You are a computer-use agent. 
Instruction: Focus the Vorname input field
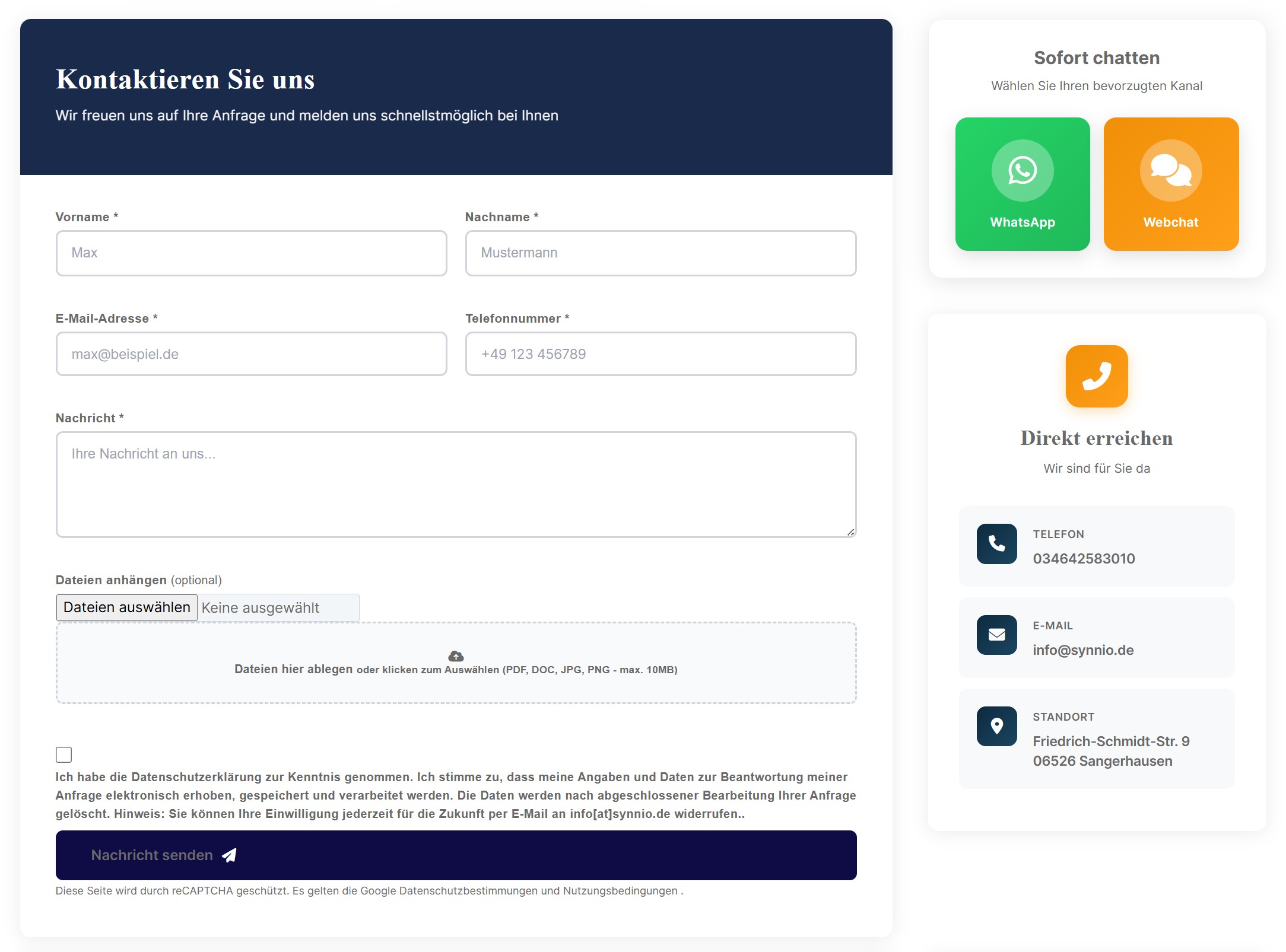[x=251, y=253]
